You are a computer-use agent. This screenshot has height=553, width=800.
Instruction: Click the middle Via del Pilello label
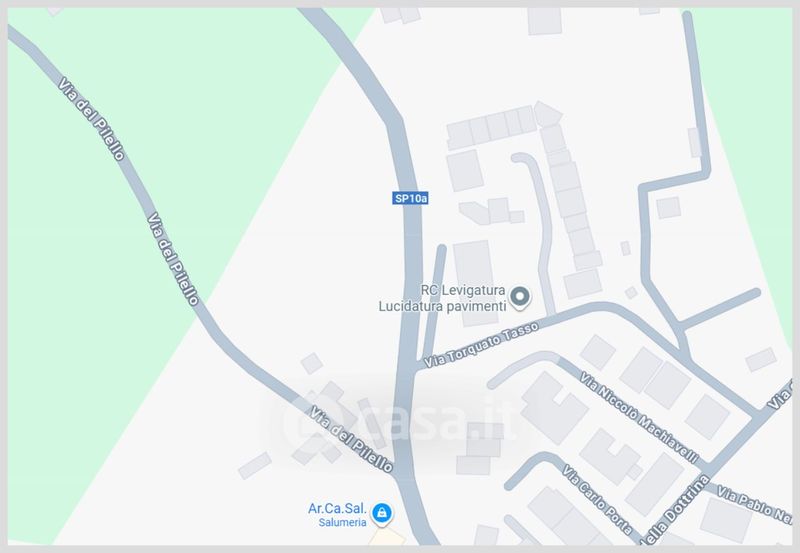[172, 259]
